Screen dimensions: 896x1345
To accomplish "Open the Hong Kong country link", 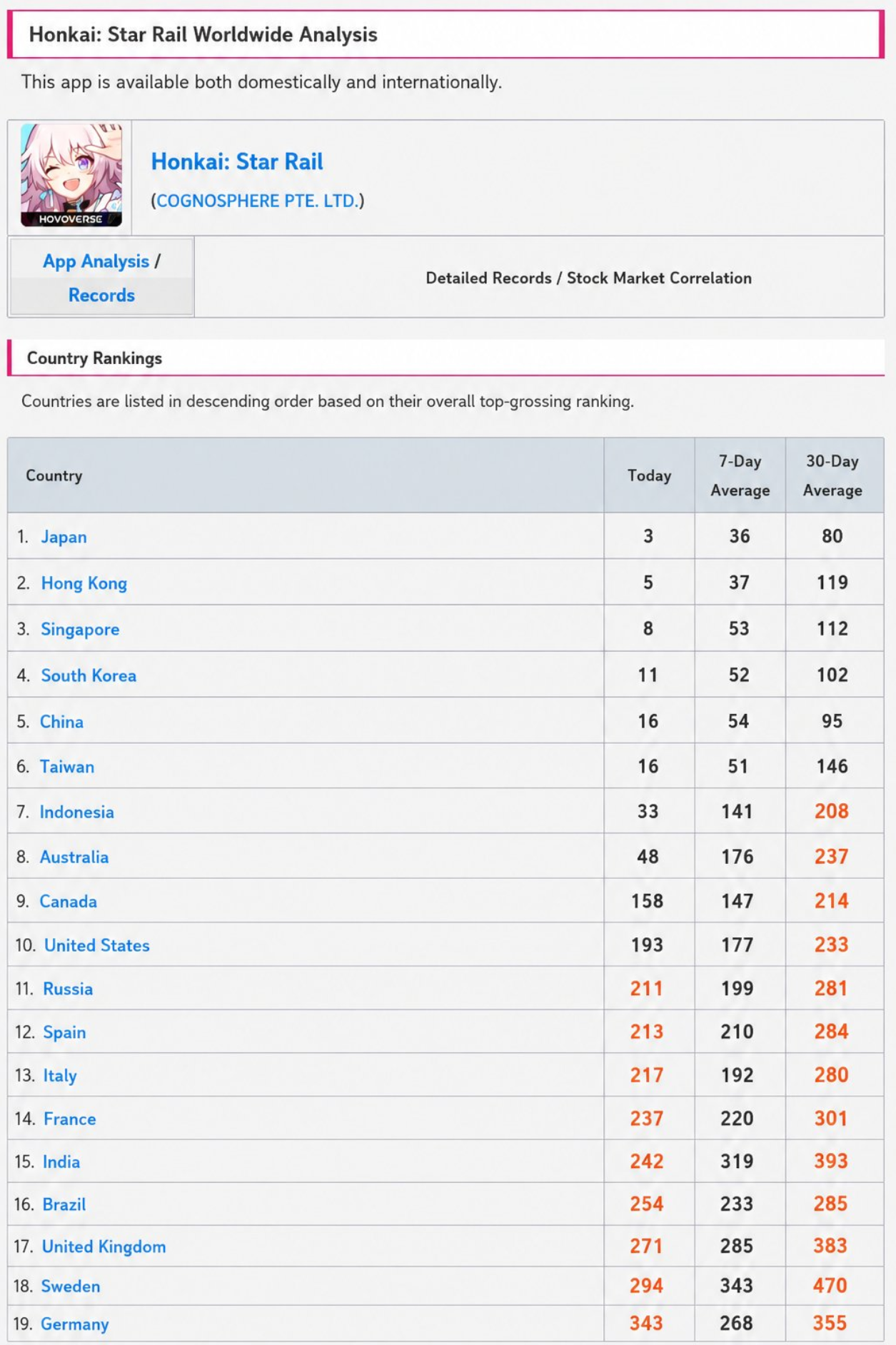I will click(x=84, y=583).
